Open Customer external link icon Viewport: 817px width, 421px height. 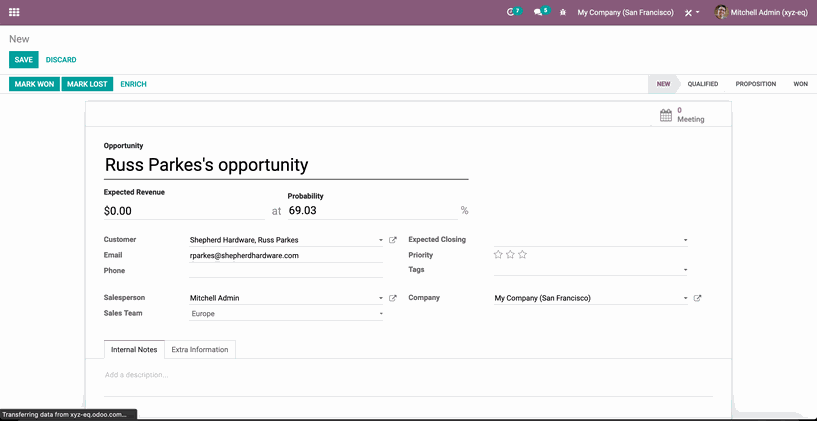click(x=393, y=240)
